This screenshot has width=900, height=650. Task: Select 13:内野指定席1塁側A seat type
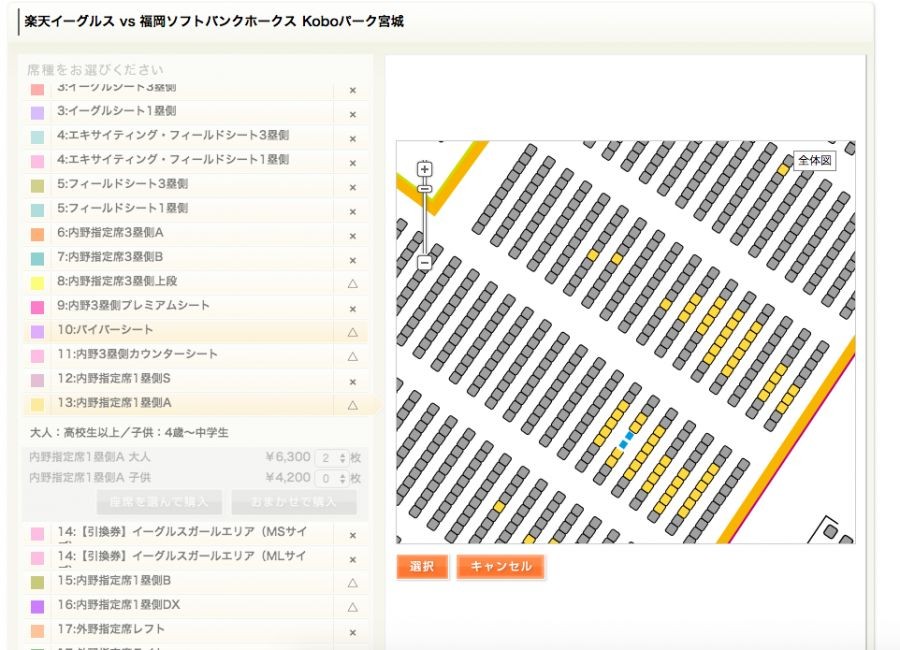(196, 403)
